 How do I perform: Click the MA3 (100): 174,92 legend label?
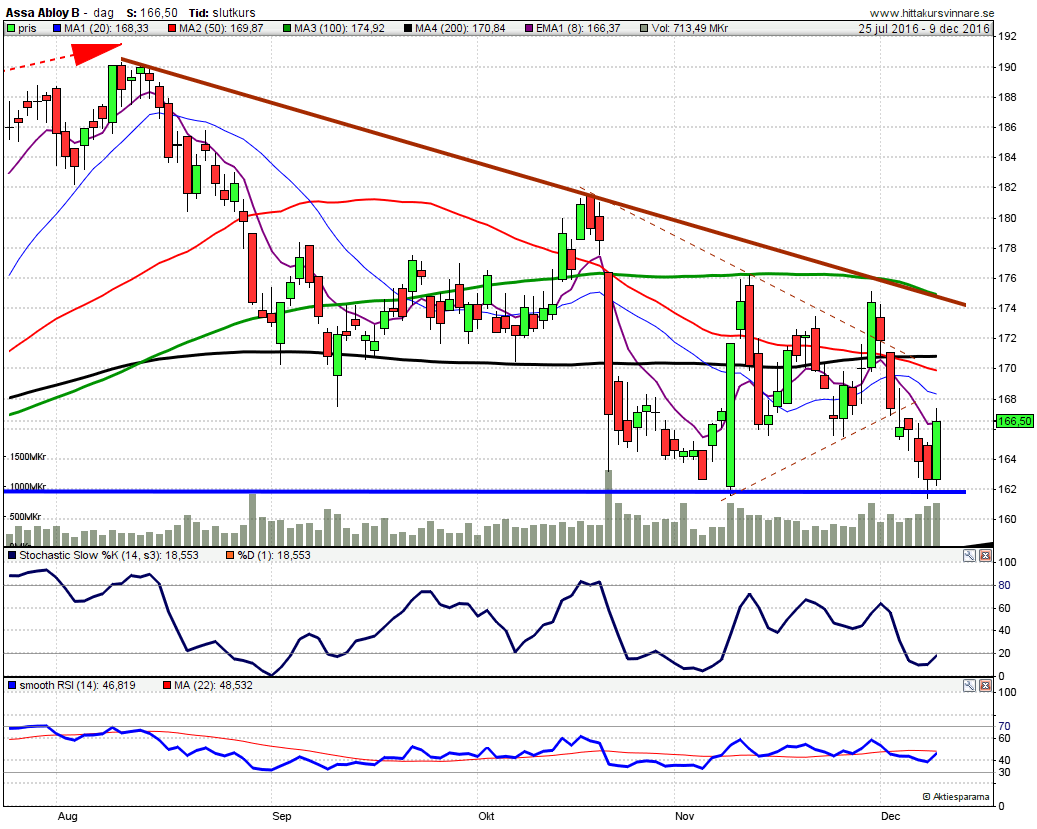(339, 28)
